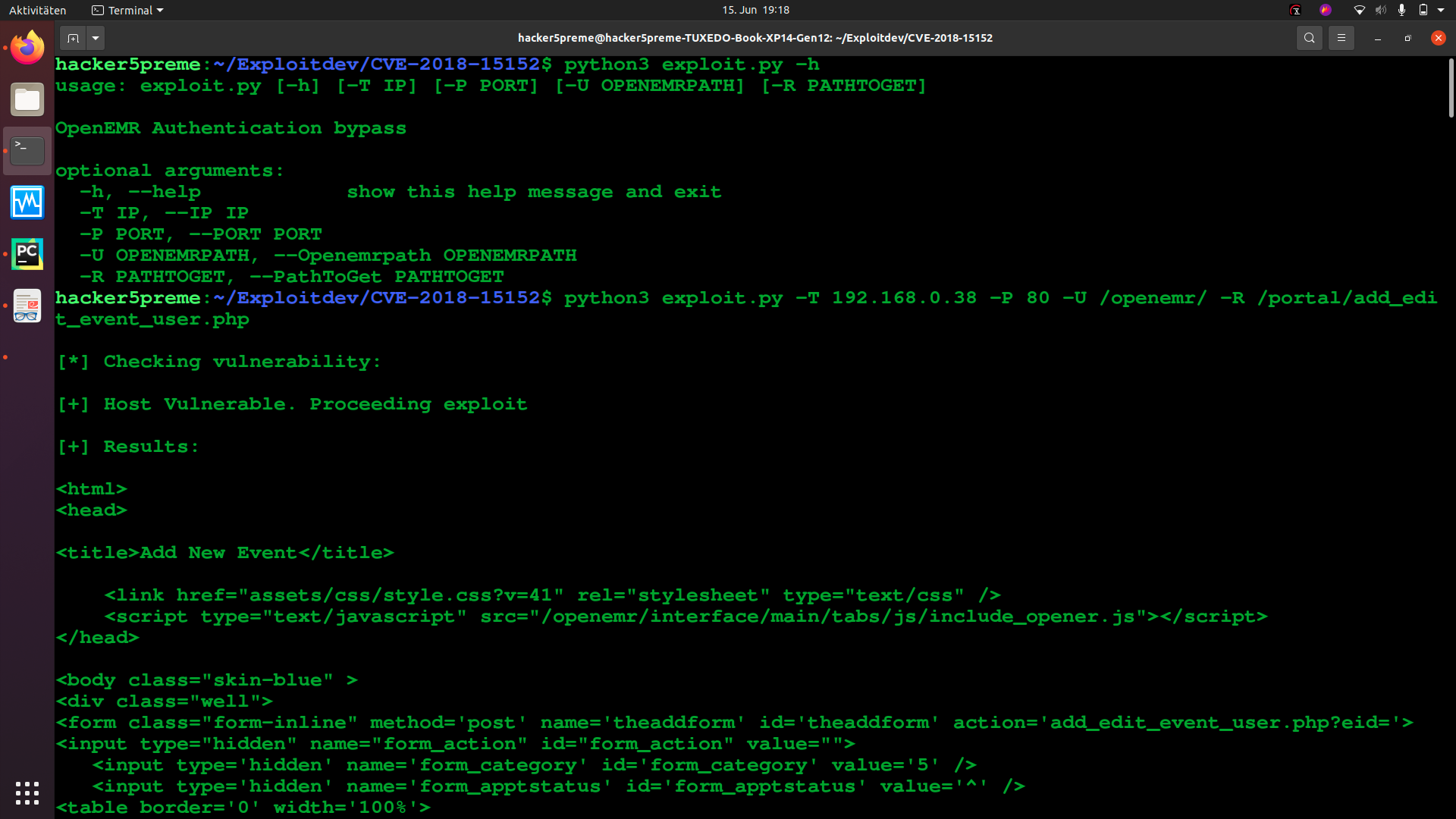The width and height of the screenshot is (1456, 819).
Task: Click the '-U OPENEMRPATH' option line
Action: (x=328, y=256)
